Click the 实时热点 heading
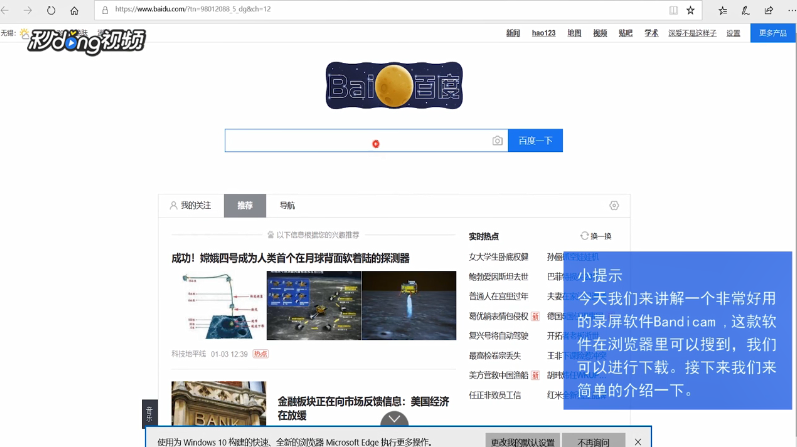797x447 pixels. (483, 236)
